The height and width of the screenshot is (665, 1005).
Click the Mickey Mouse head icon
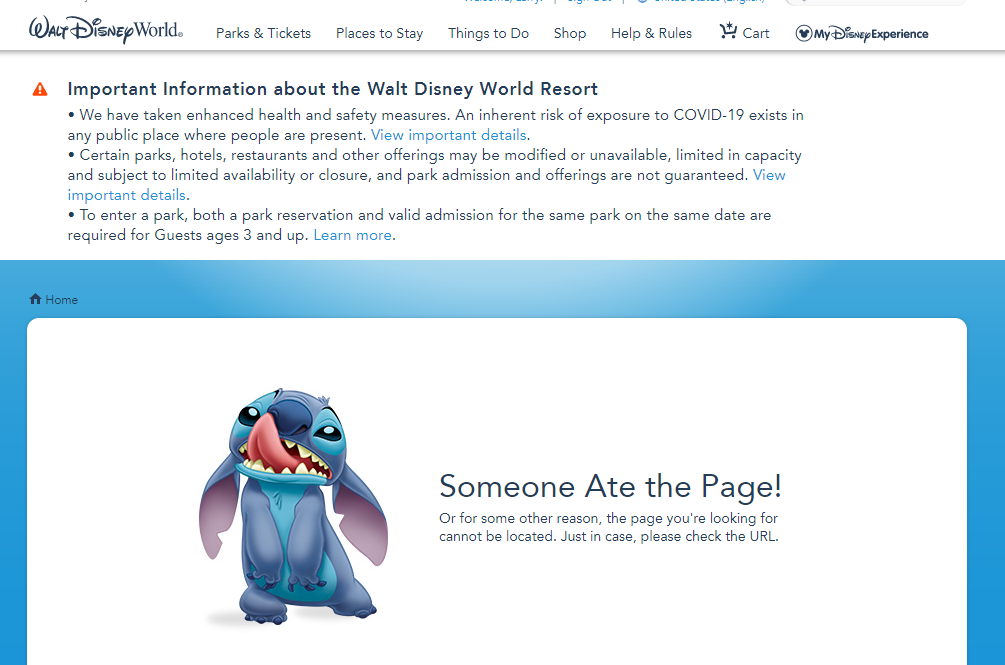click(804, 34)
